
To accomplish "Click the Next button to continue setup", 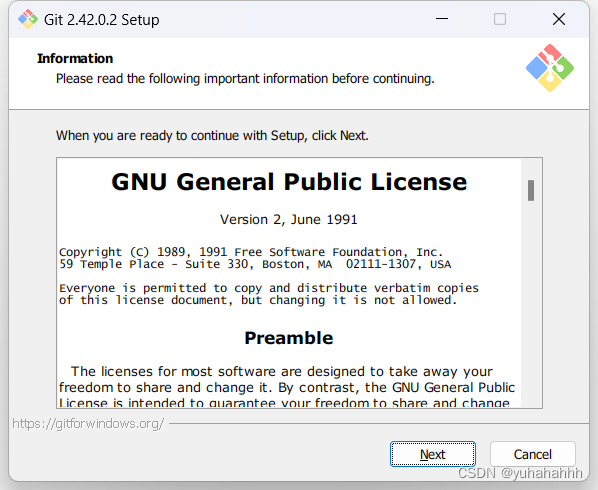I will [x=432, y=454].
